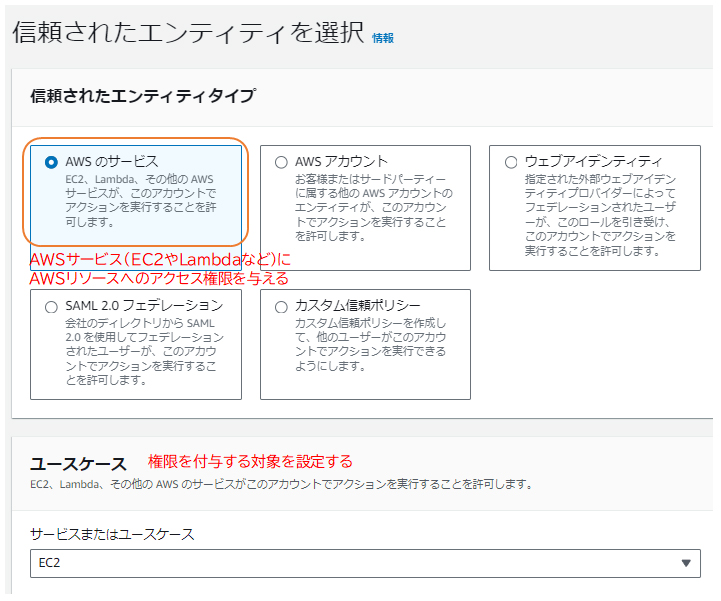Viewport: 721px width, 601px height.
Task: Click the ユースケース section heading
Action: click(x=78, y=464)
